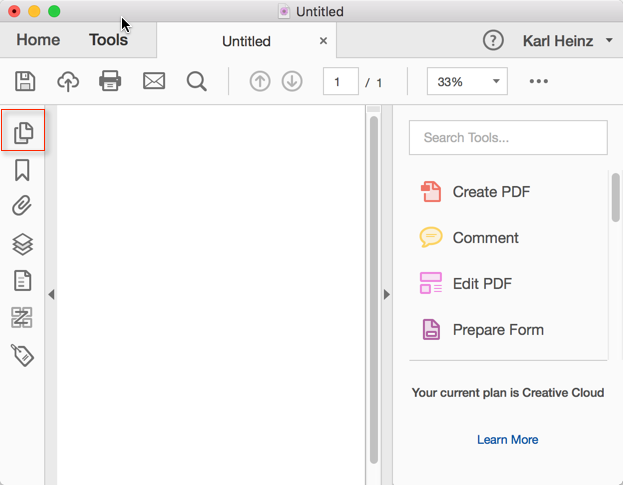Open the Page Thumbnails panel
This screenshot has width=623, height=485.
tap(23, 132)
